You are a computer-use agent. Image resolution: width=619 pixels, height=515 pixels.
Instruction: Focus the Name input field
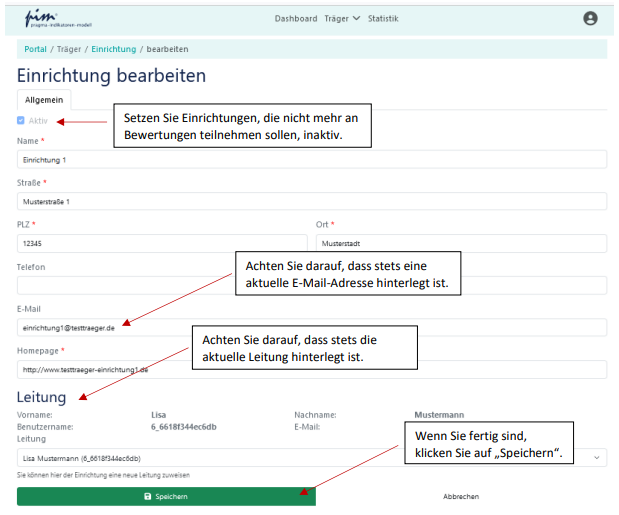tap(312, 159)
